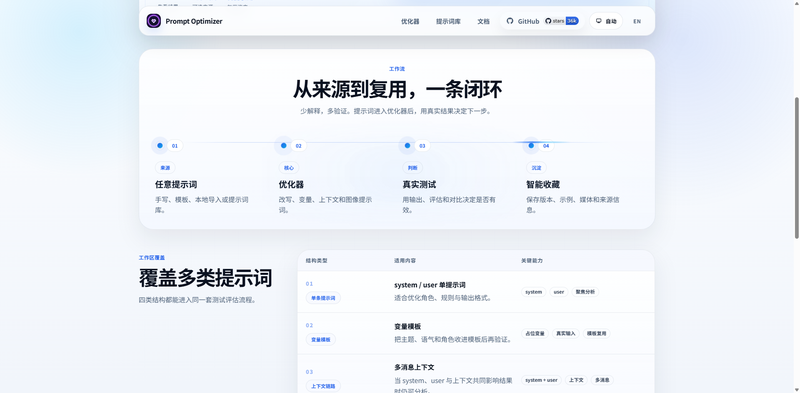Click the 覆盖多类提示词 heading
Image resolution: width=800 pixels, height=393 pixels.
(x=205, y=278)
